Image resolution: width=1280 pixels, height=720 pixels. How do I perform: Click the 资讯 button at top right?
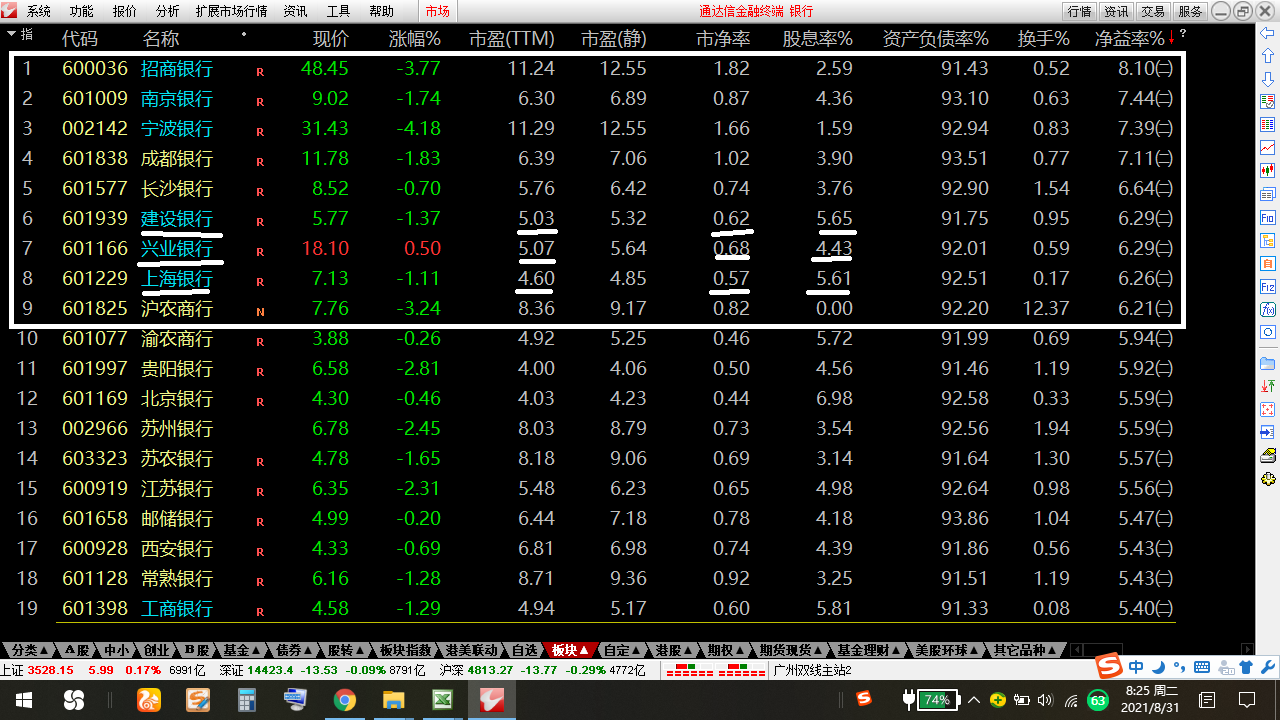[x=1116, y=11]
